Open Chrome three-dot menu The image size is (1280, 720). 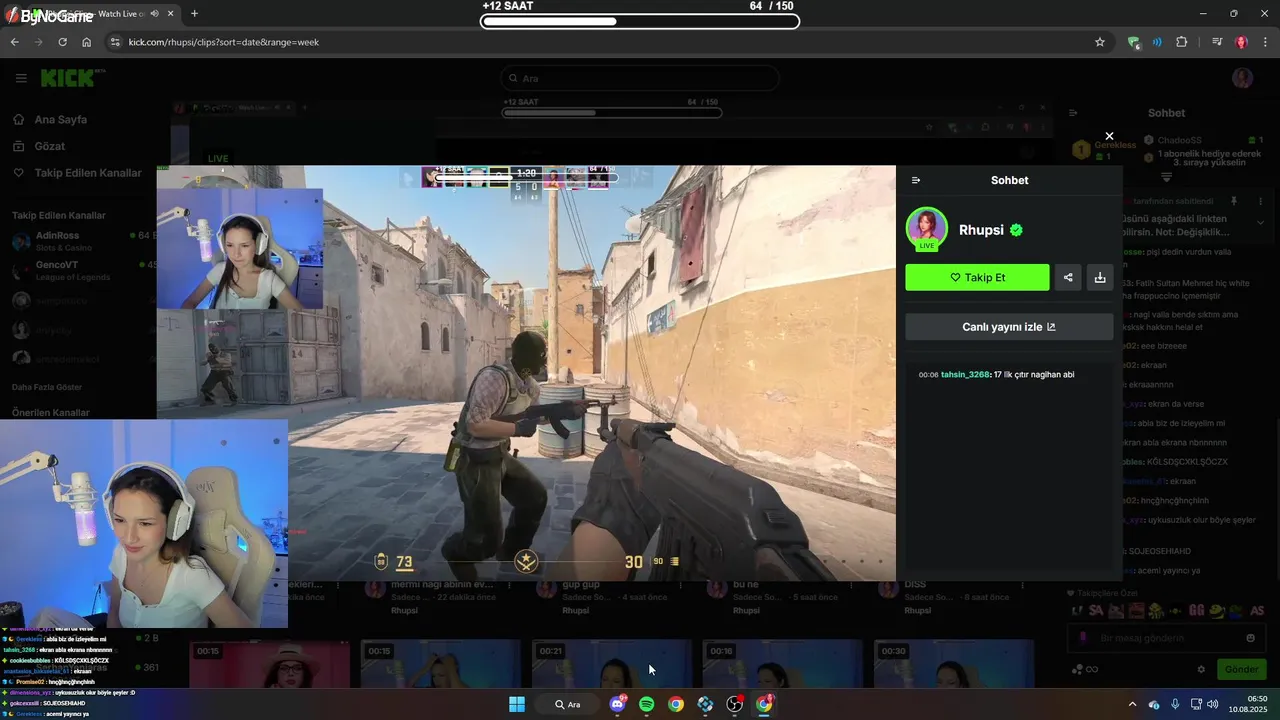click(1266, 42)
